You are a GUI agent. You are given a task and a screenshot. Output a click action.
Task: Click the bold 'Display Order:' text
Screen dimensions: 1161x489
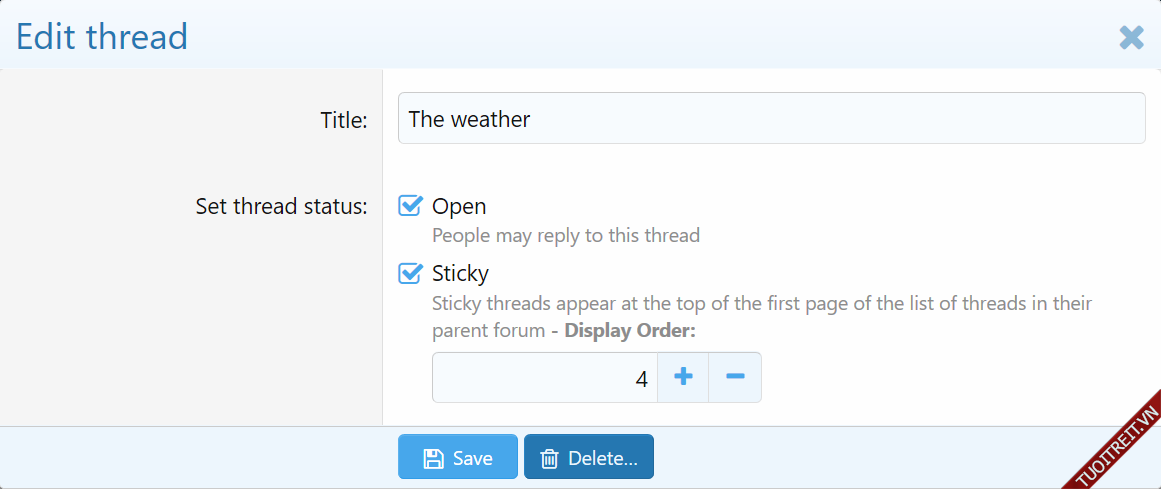click(x=629, y=330)
